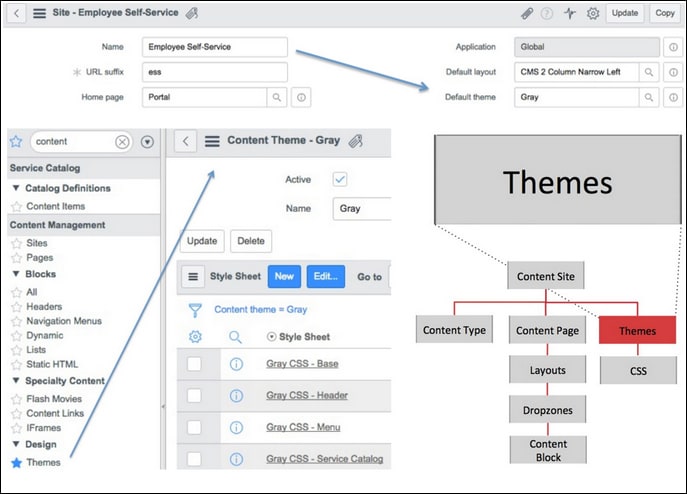The image size is (687, 494).
Task: Click New to add a Style Sheet
Action: click(x=284, y=277)
